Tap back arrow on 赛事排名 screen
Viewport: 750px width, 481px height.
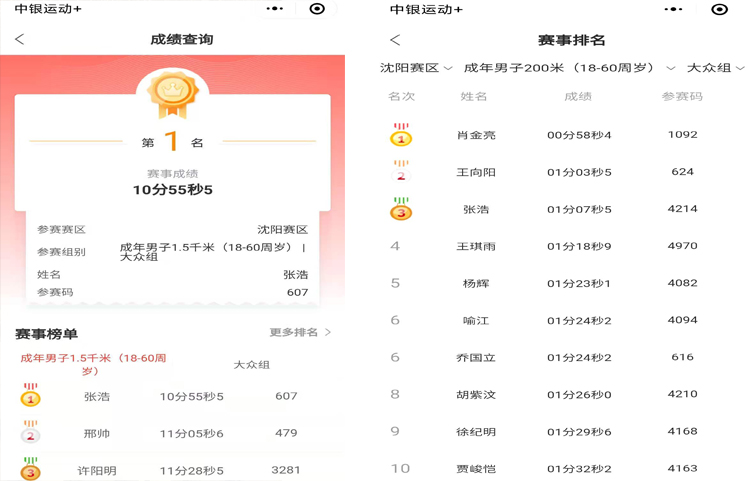pos(395,40)
